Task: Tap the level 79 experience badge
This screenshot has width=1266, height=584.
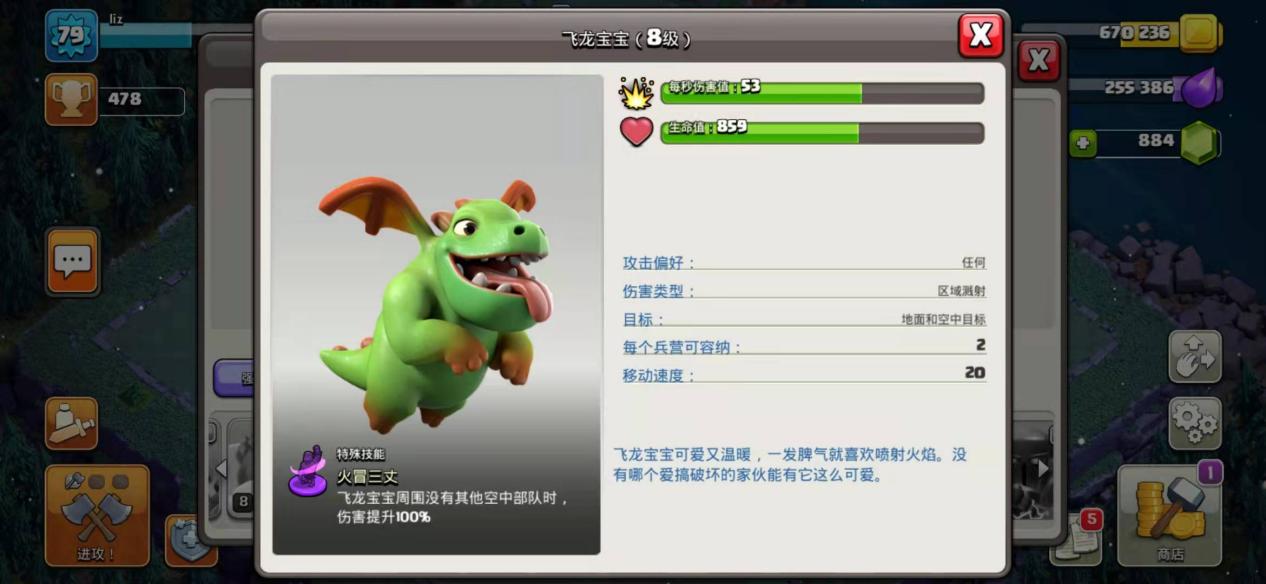Action: point(71,35)
